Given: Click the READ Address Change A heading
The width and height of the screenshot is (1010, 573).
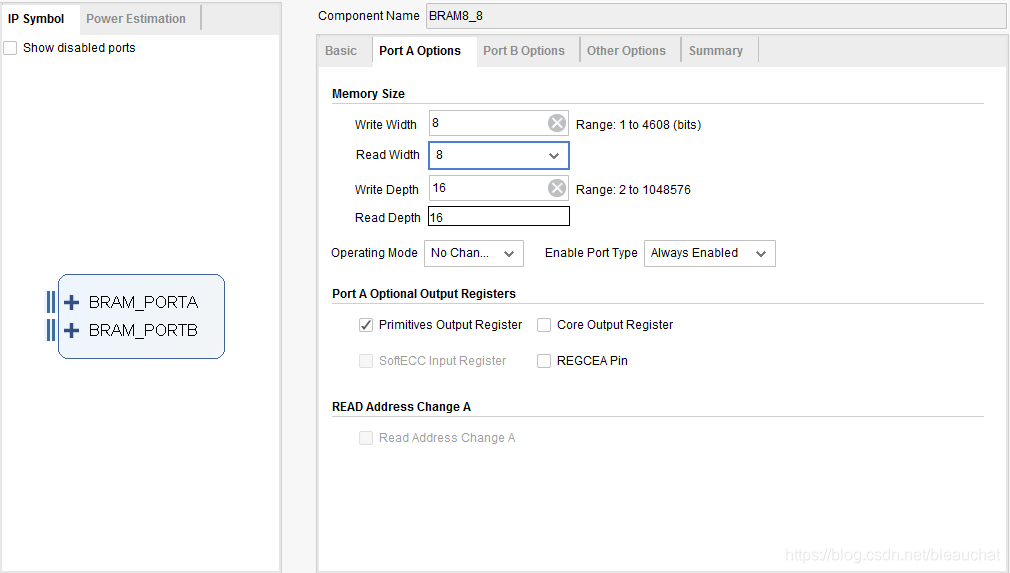Looking at the screenshot, I should (401, 407).
